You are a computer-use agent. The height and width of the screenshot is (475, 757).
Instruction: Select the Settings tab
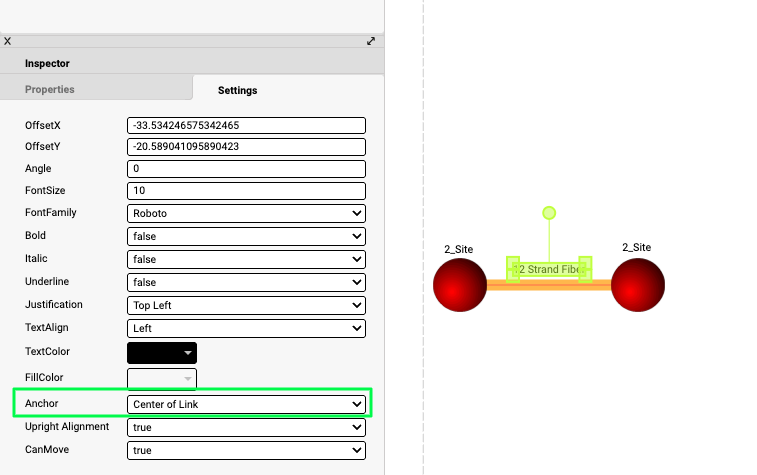click(x=238, y=90)
